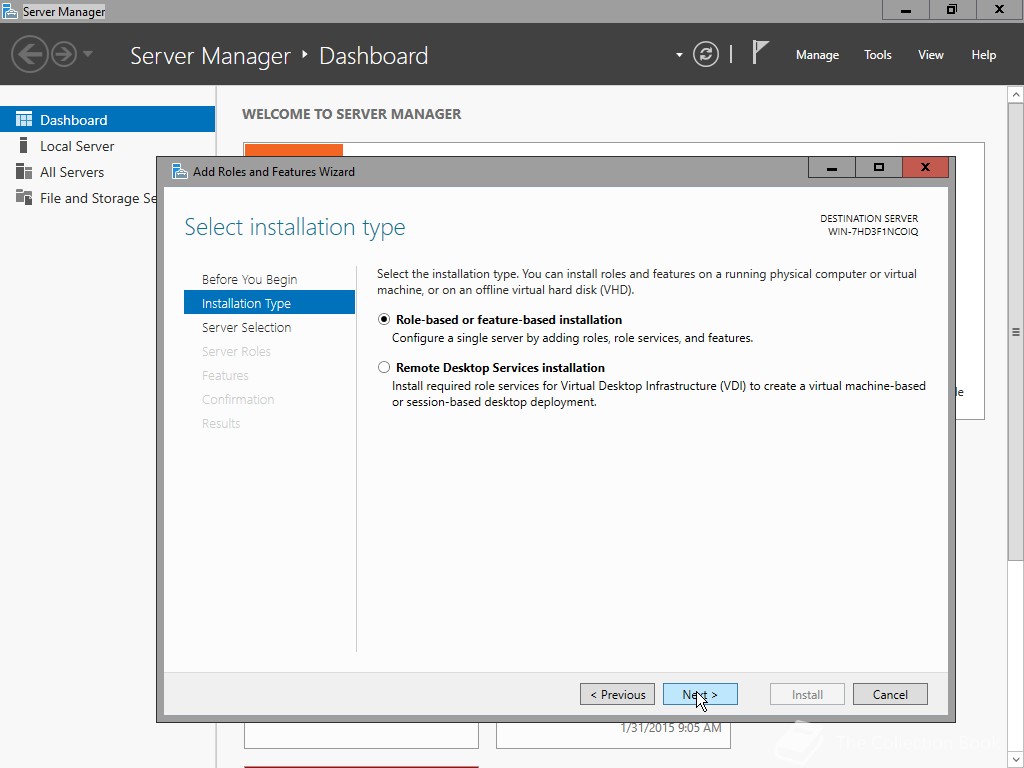Screen dimensions: 1024x768
Task: Maximize the Add Roles wizard
Action: pos(878,168)
